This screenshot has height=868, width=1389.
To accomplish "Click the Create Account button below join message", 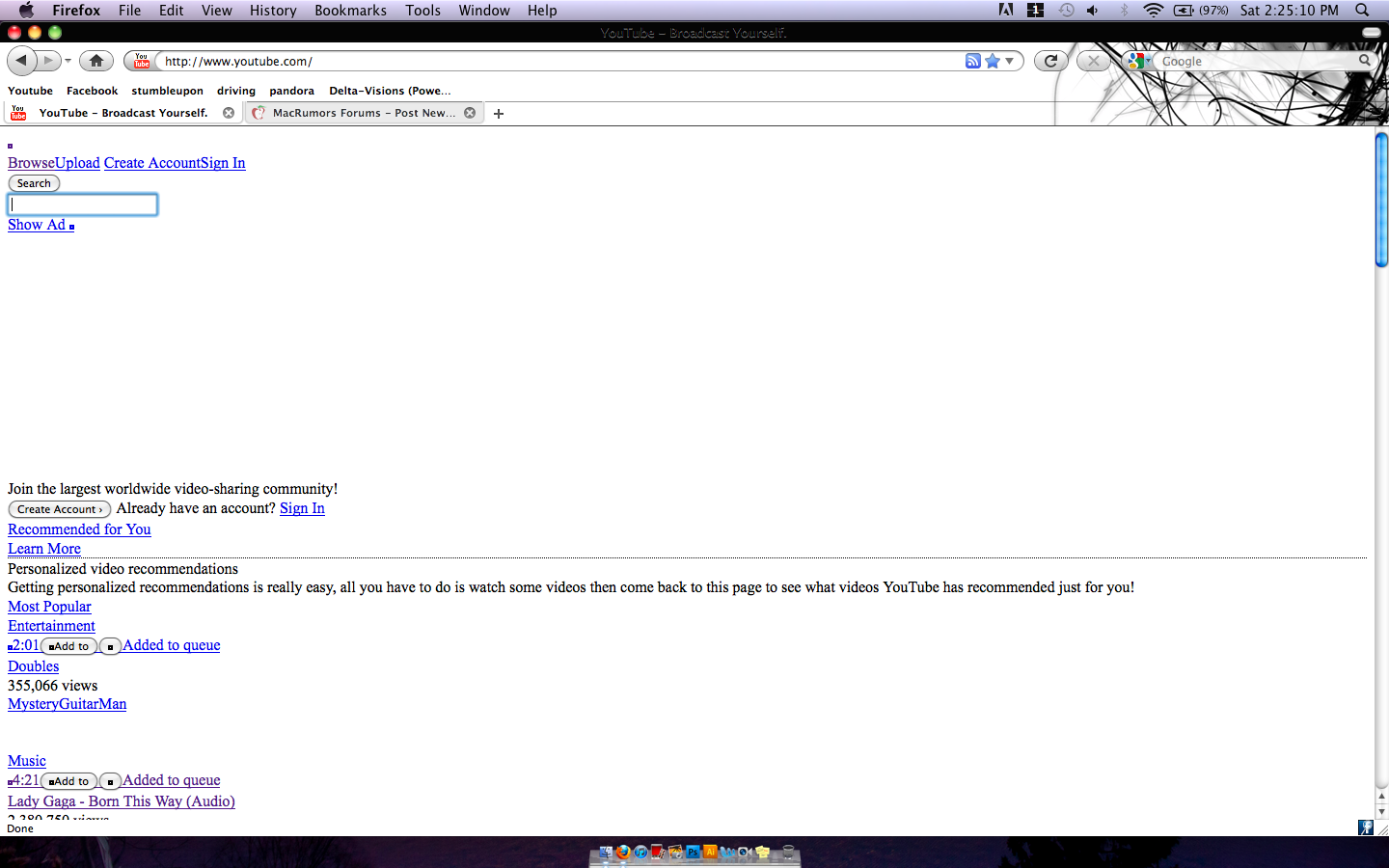I will tap(59, 509).
